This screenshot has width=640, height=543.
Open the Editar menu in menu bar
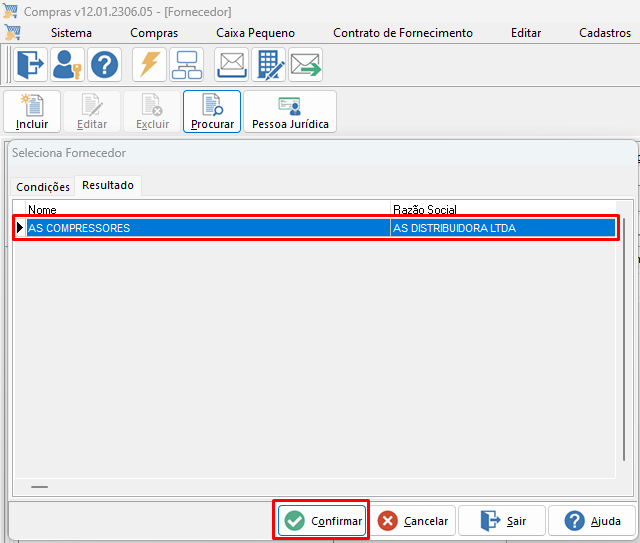click(x=526, y=33)
